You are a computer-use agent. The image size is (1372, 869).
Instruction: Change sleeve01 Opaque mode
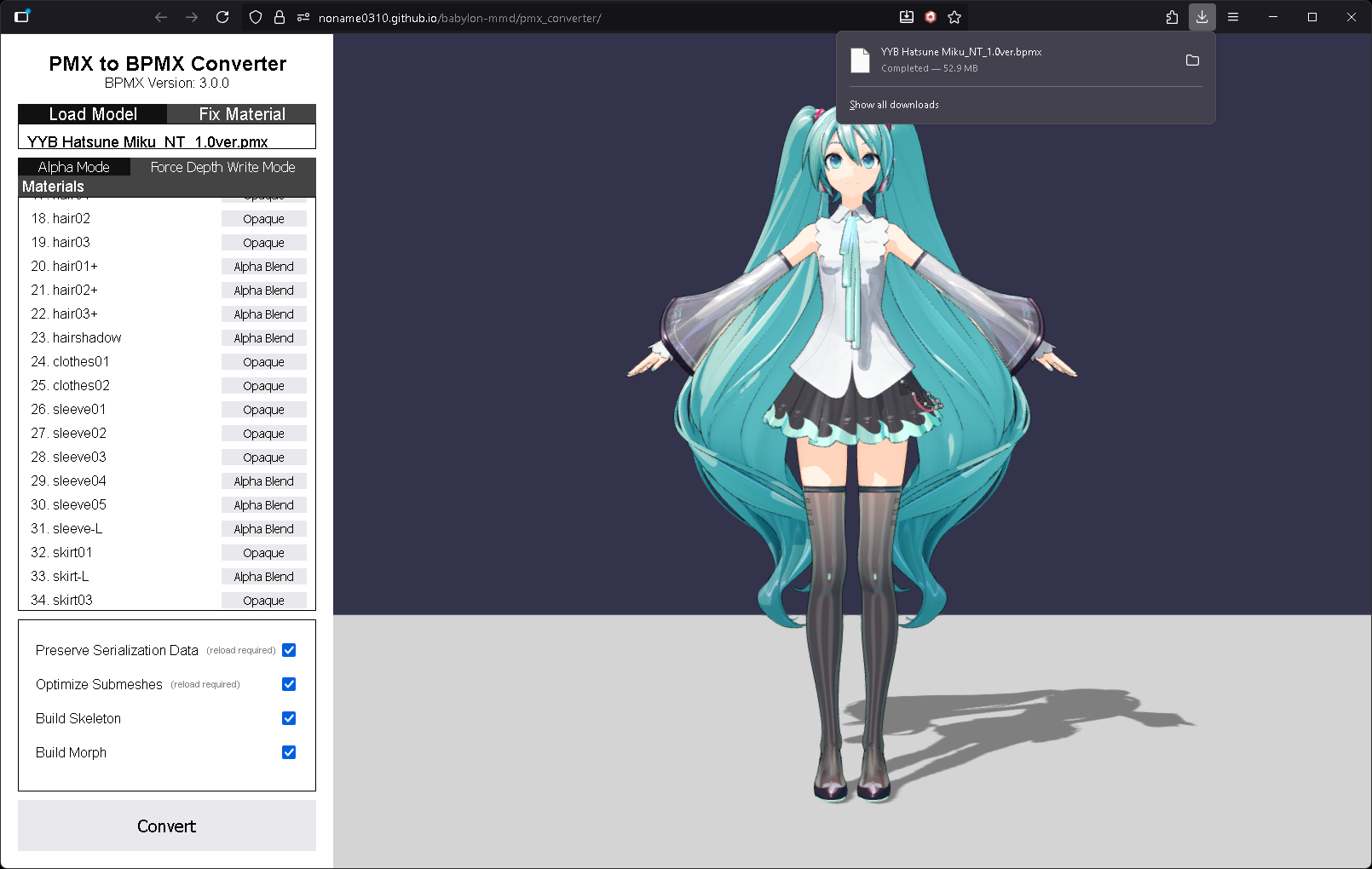tap(264, 410)
